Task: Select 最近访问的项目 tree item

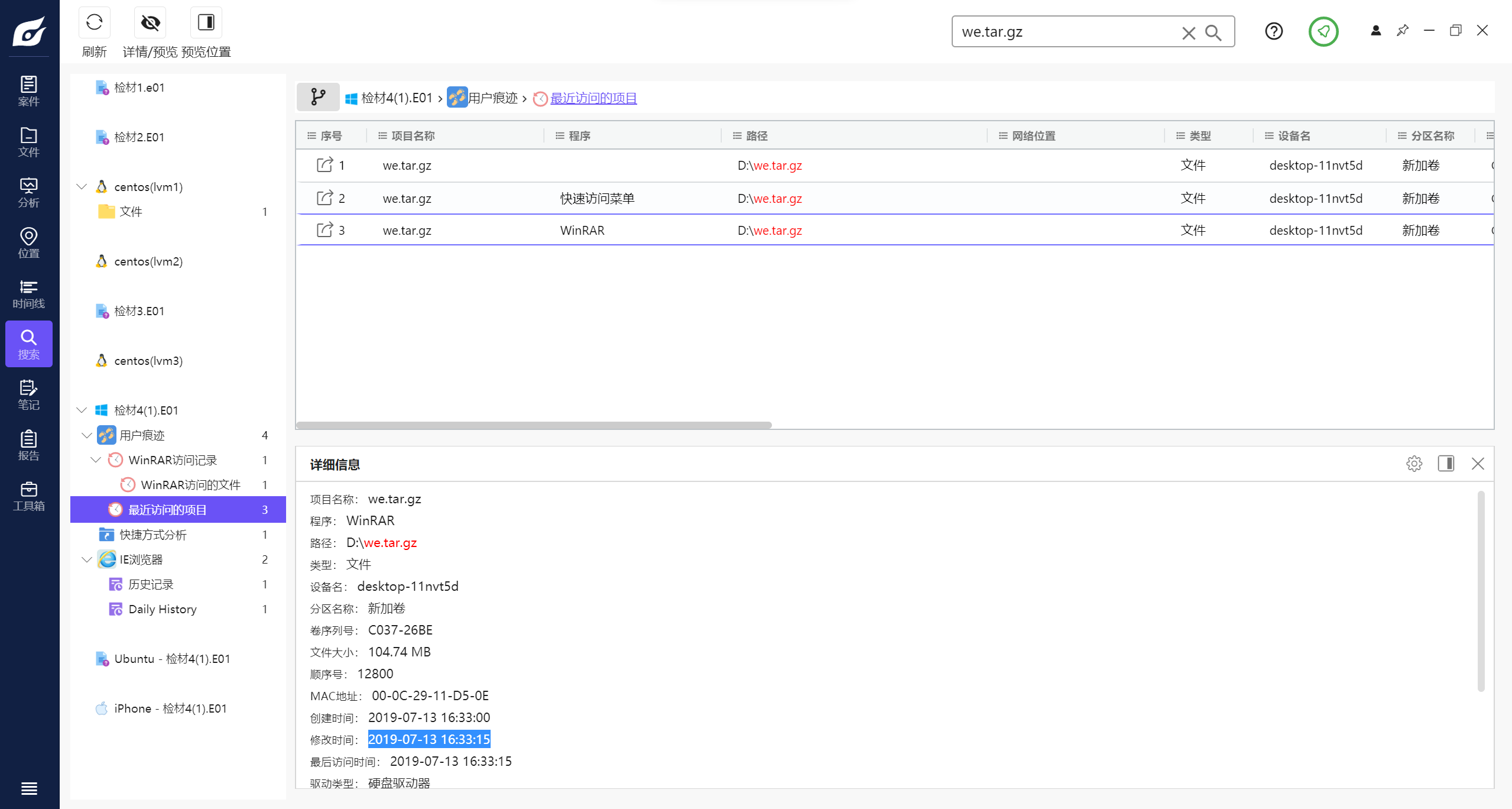Action: click(x=178, y=510)
